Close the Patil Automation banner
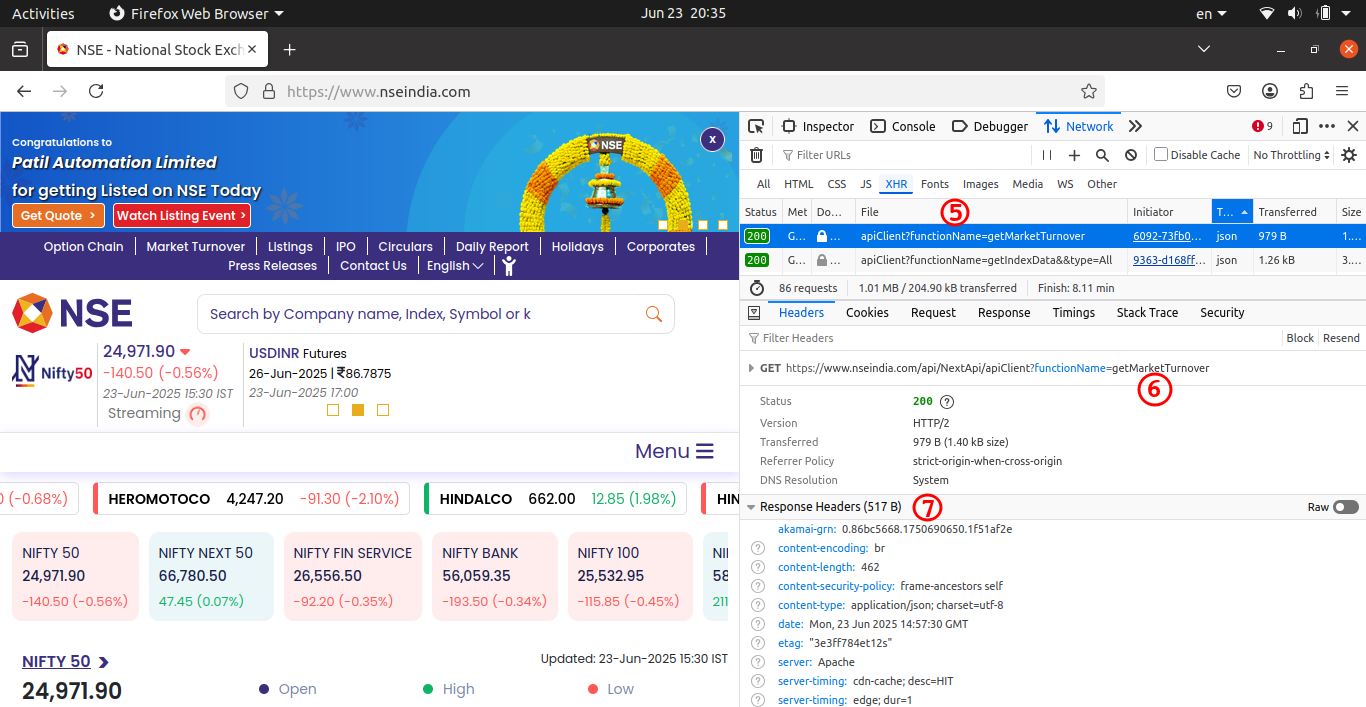 click(712, 139)
